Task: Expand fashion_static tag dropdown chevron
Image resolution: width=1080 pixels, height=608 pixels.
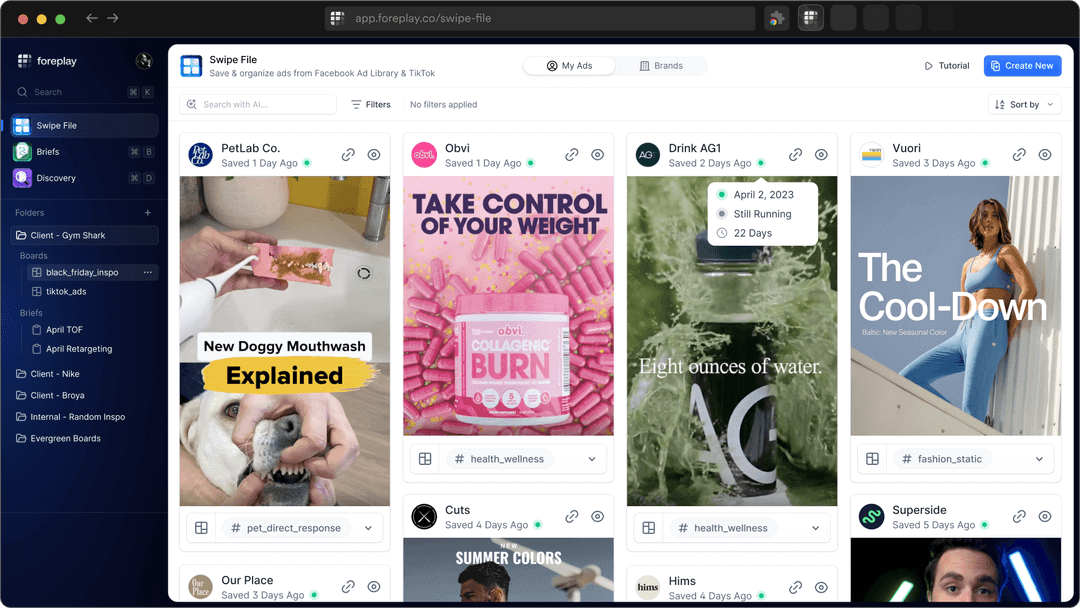Action: [x=1039, y=459]
